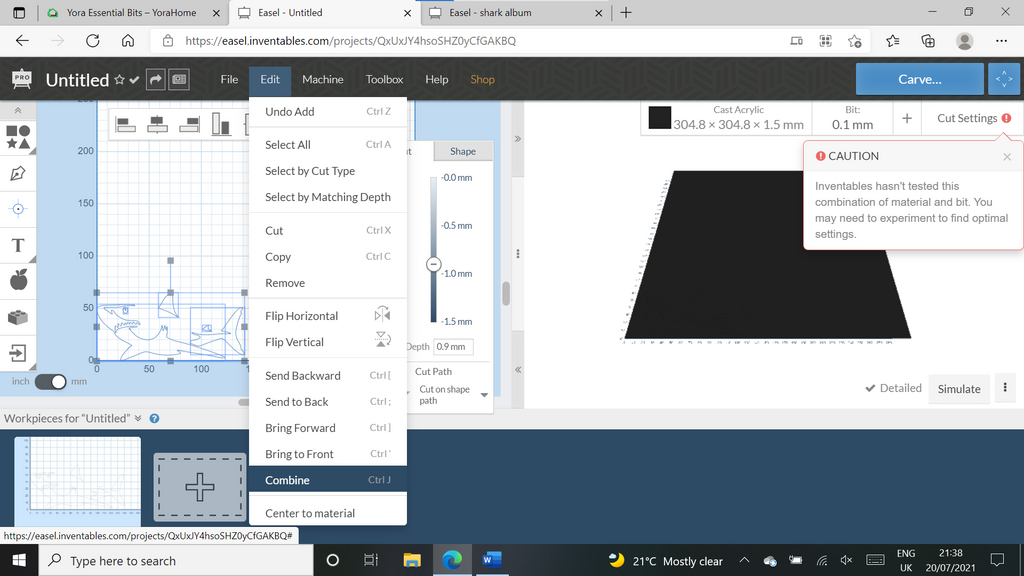Open Microsoft Word from taskbar
This screenshot has height=576, width=1024.
[x=492, y=560]
